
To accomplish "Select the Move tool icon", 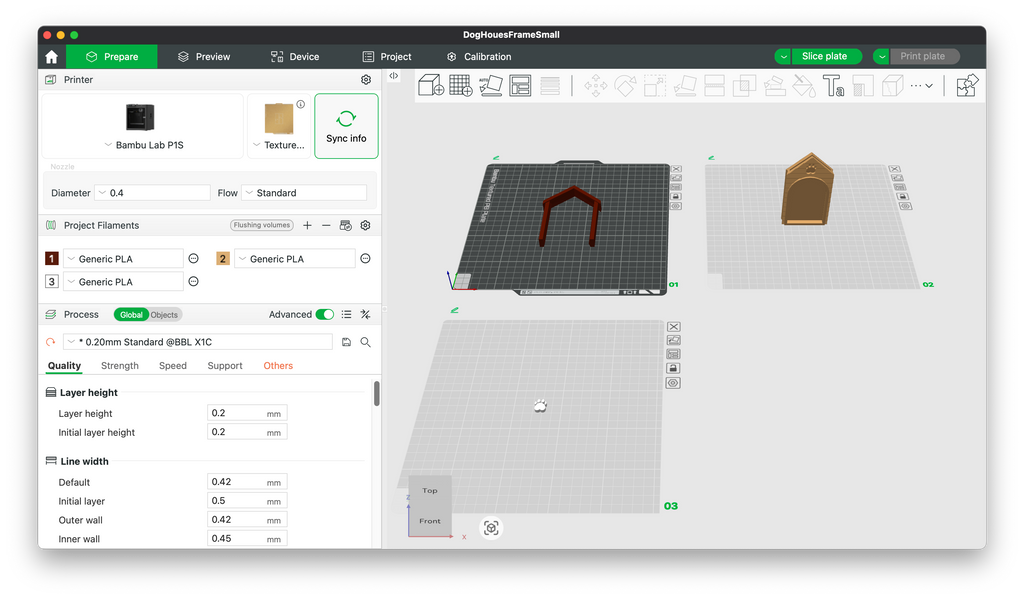I will (x=595, y=86).
